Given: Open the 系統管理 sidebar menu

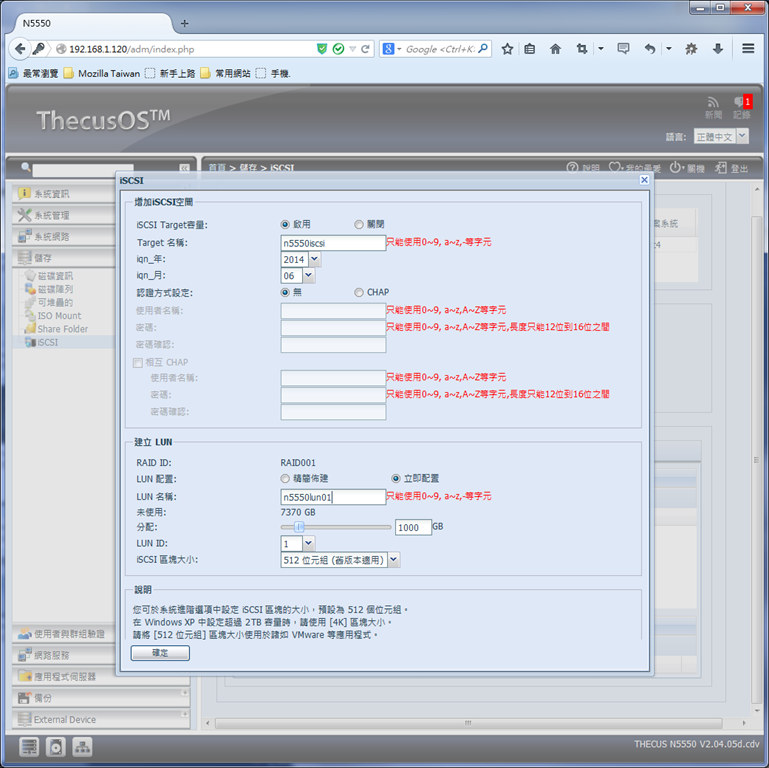Looking at the screenshot, I should [66, 215].
